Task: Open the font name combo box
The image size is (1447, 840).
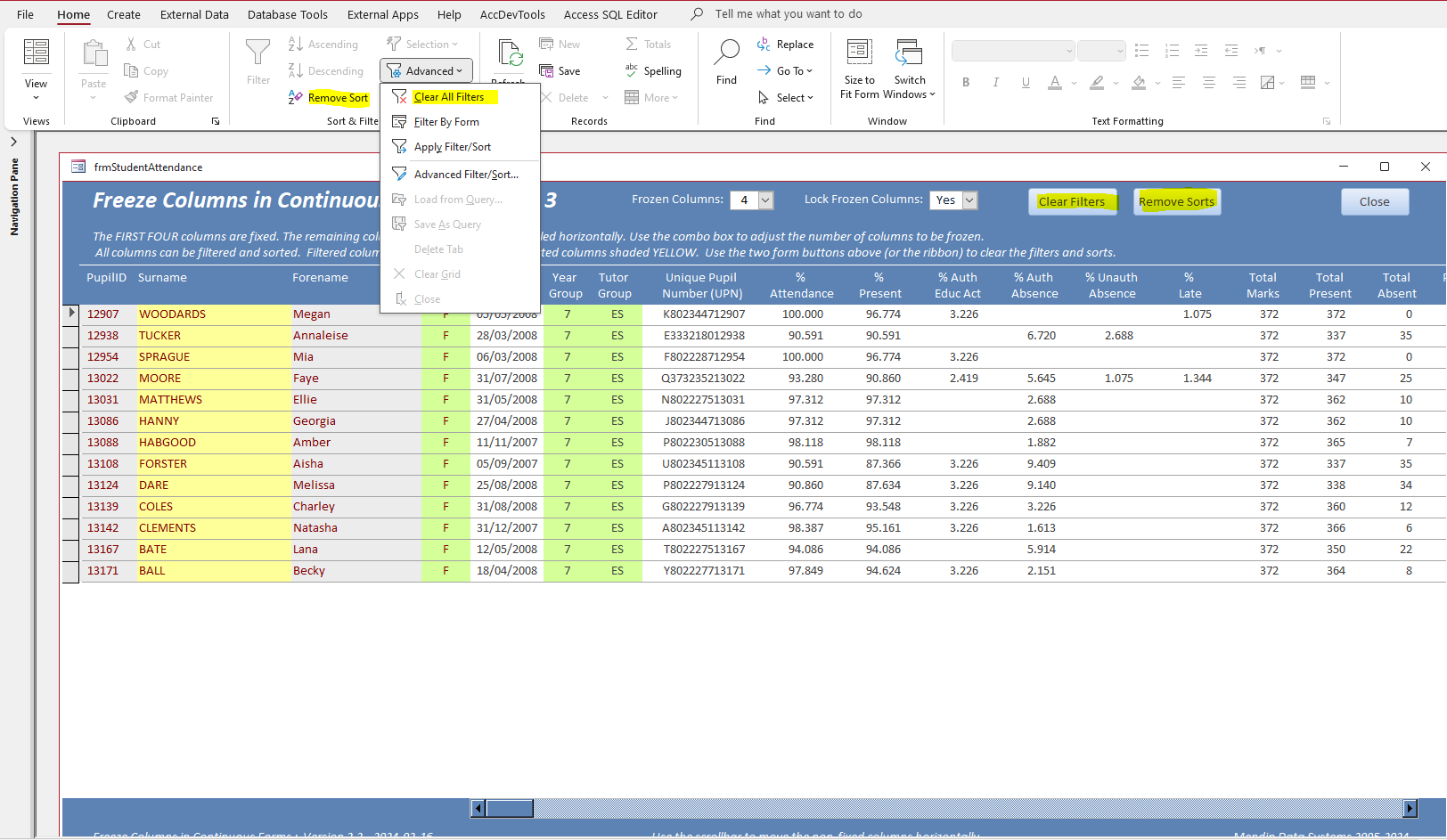Action: 1013,51
